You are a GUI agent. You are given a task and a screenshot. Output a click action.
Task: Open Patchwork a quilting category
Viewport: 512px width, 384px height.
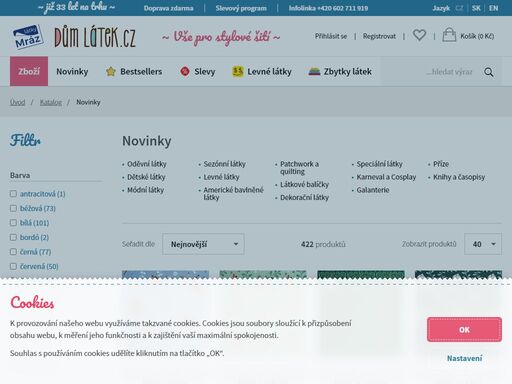pyautogui.click(x=299, y=167)
